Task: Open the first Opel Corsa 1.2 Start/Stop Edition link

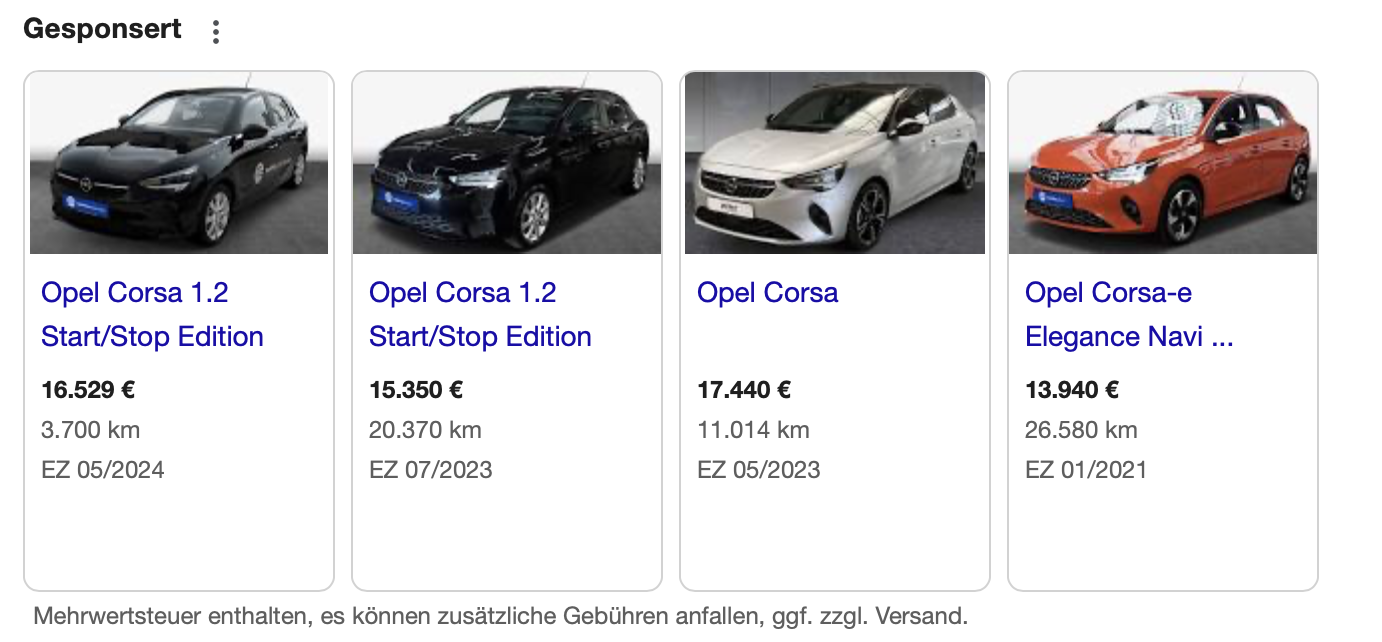Action: click(152, 314)
